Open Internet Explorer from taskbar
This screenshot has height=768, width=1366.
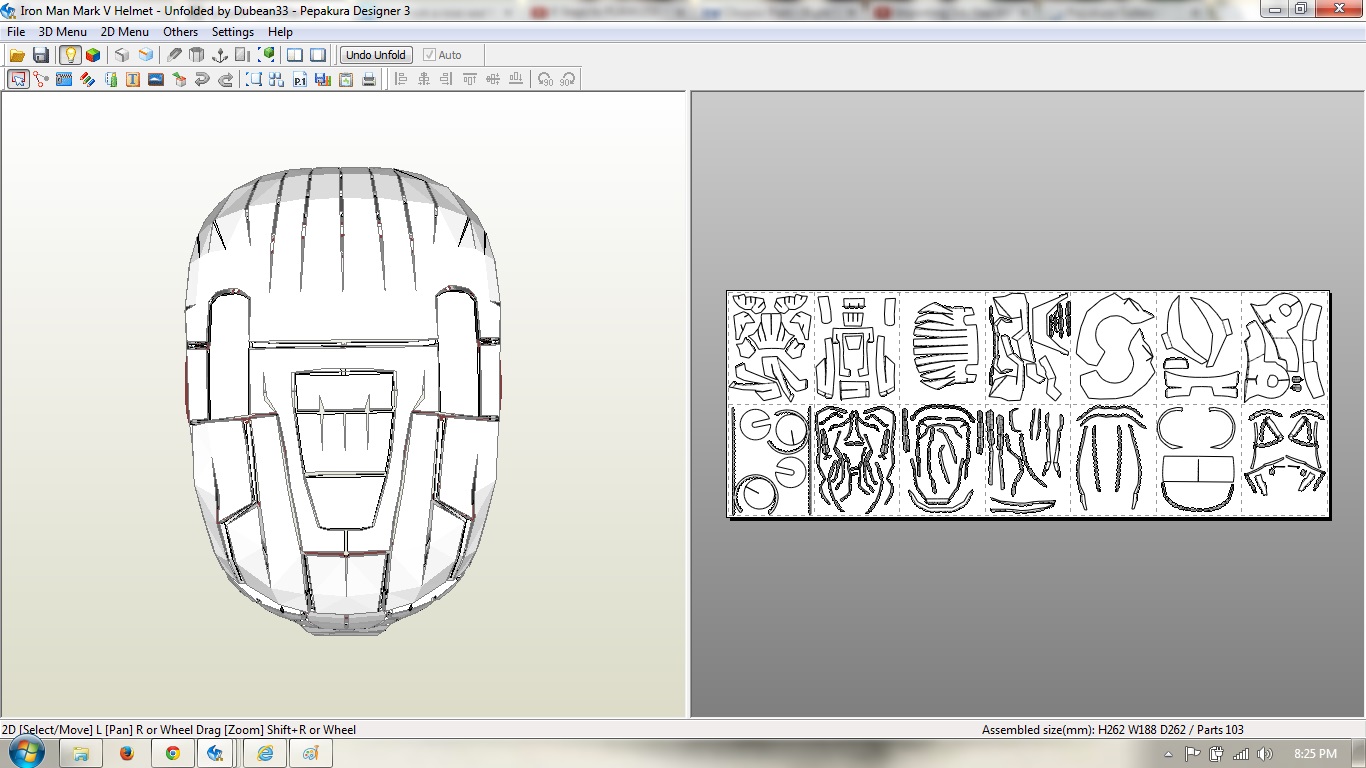click(x=265, y=753)
